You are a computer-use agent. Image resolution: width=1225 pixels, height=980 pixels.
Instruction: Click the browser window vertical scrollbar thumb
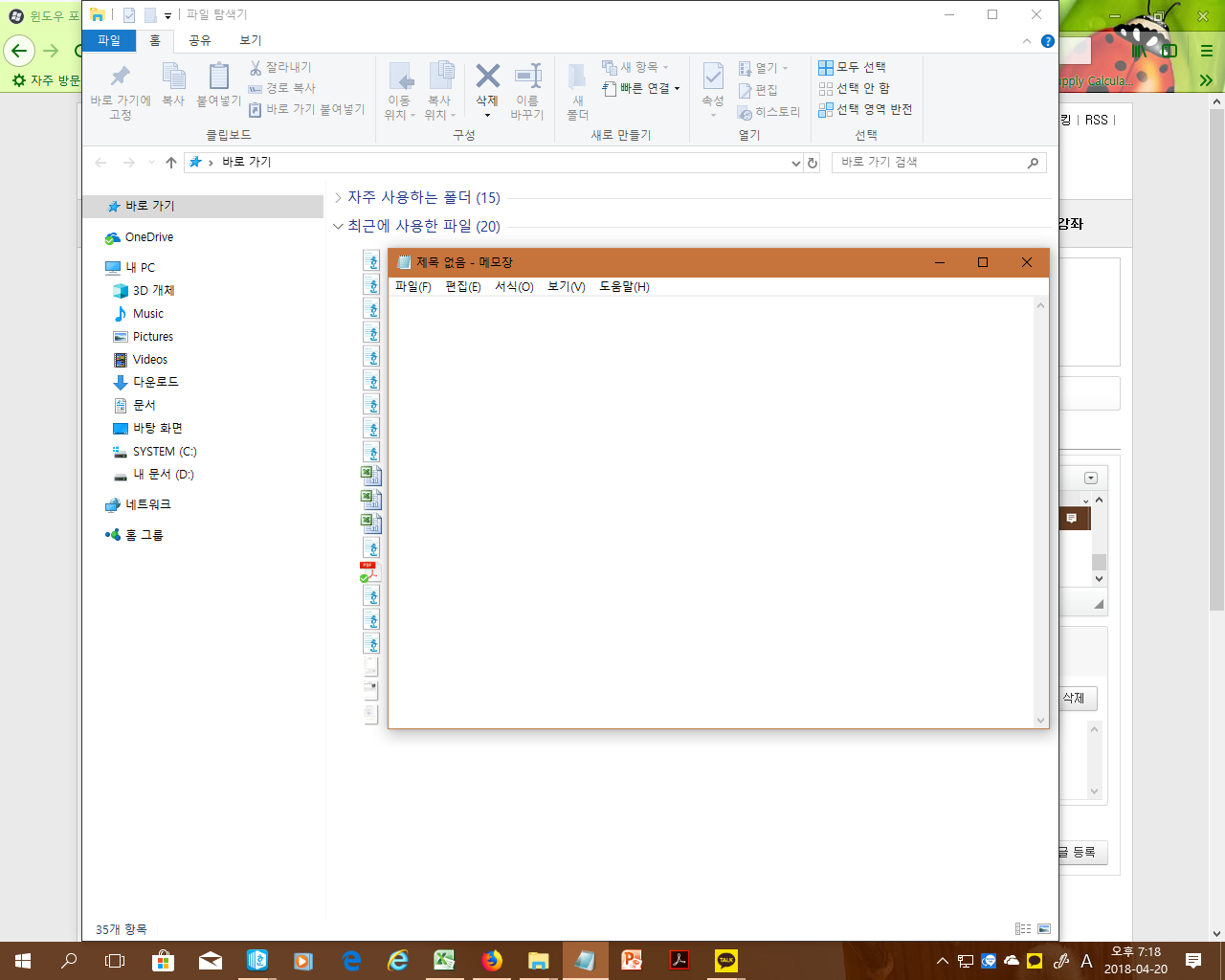tap(1216, 362)
